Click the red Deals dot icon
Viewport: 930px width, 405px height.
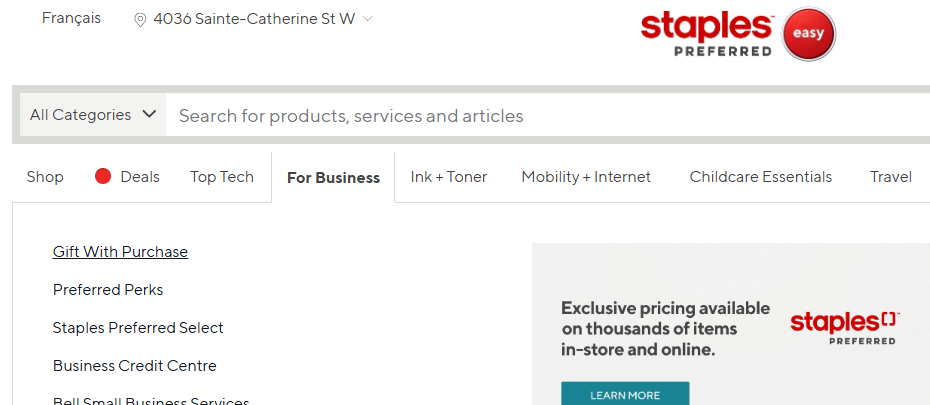pyautogui.click(x=103, y=177)
